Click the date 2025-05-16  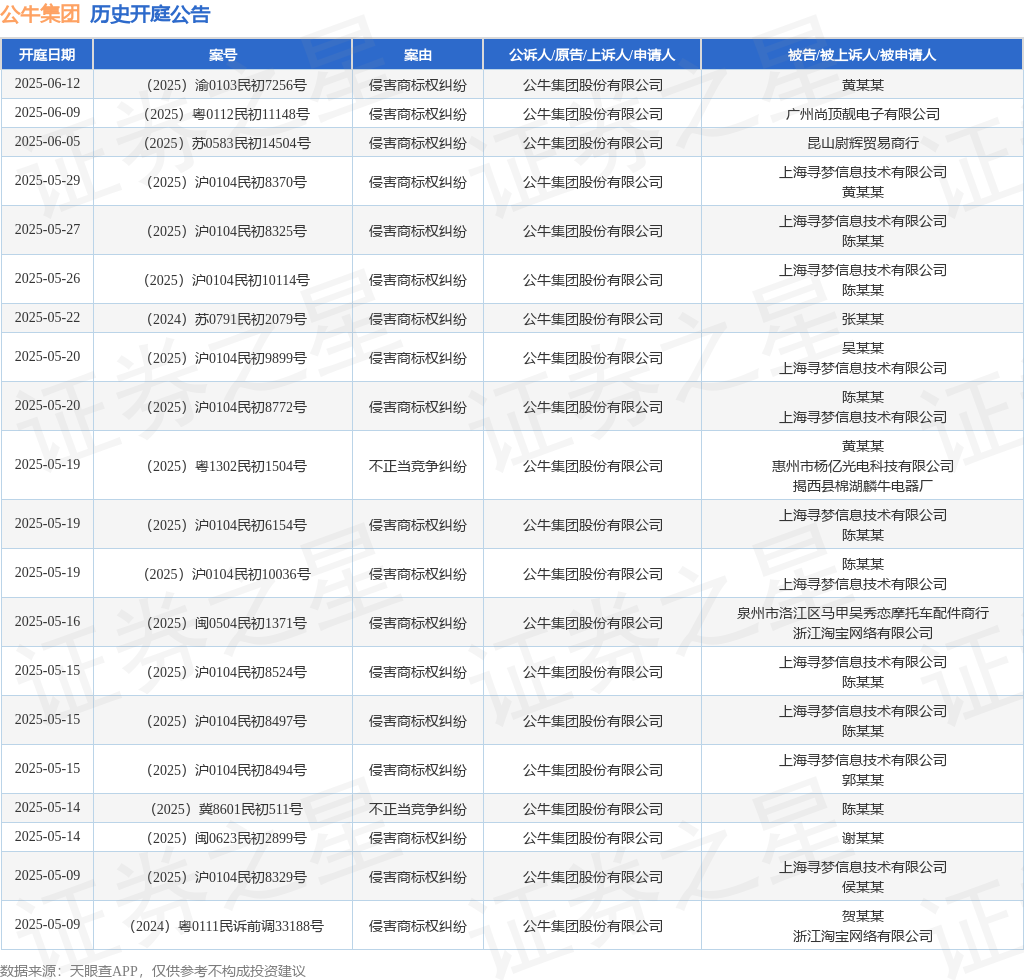coord(47,621)
